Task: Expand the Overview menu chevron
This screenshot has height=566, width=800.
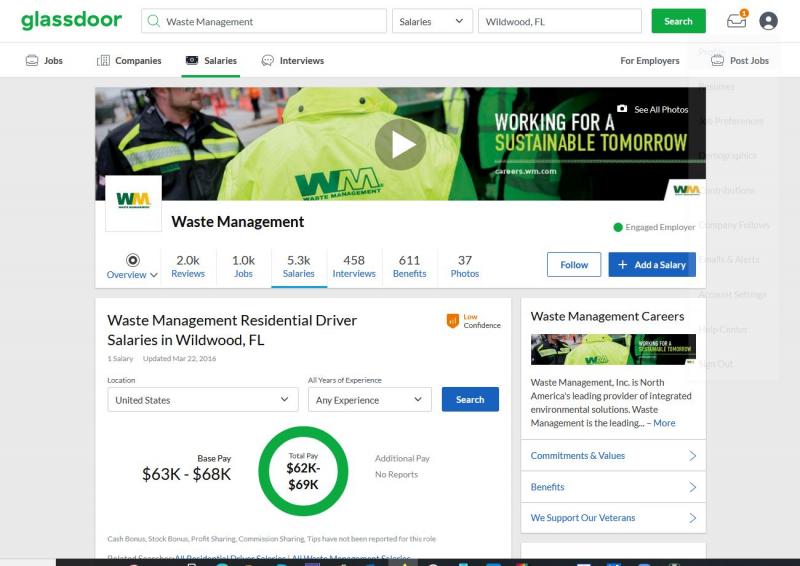Action: click(x=154, y=275)
